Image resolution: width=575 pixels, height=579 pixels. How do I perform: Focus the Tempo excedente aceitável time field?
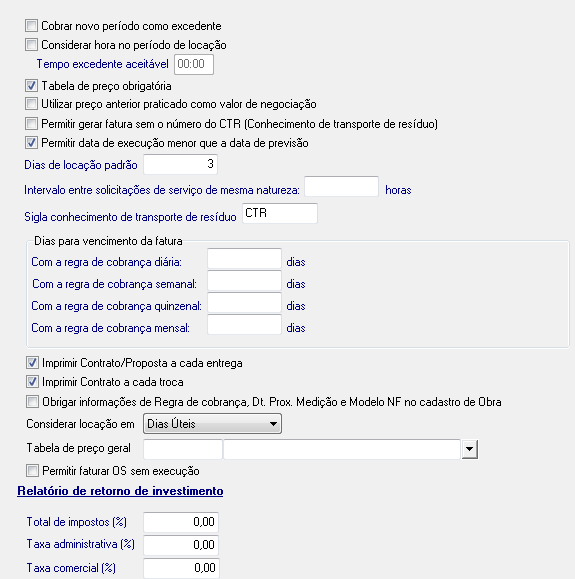click(194, 64)
